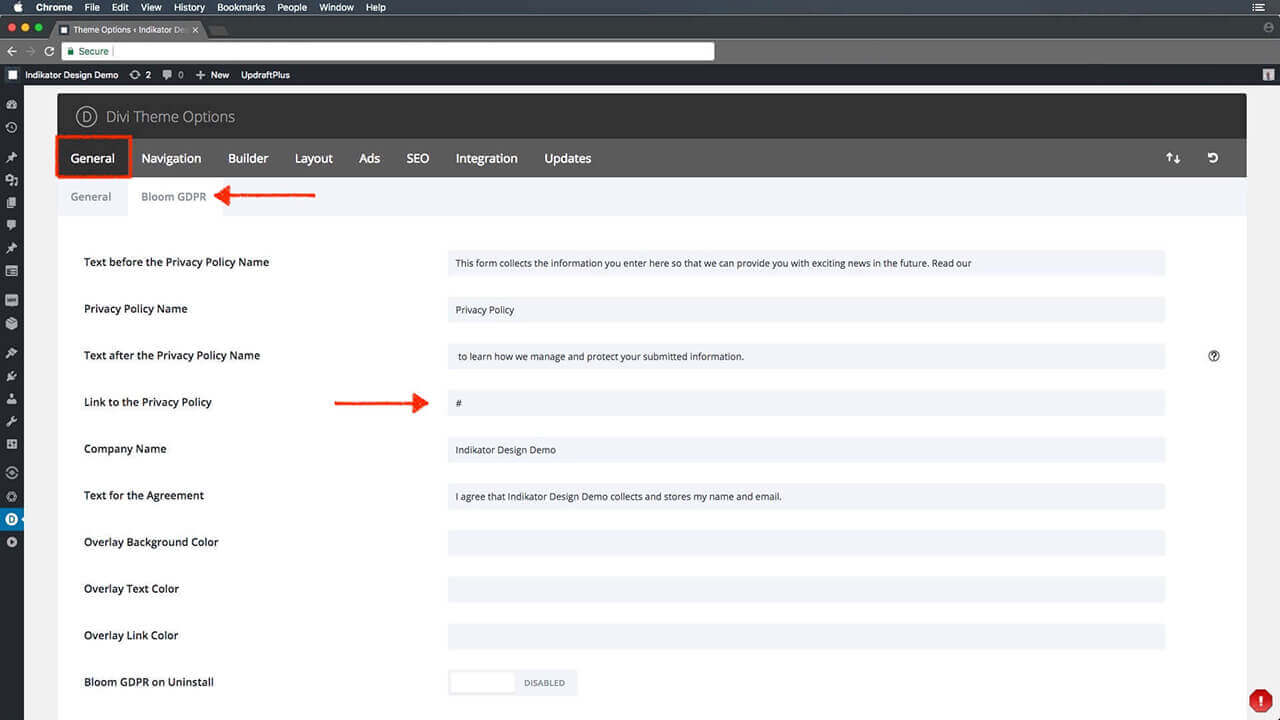Click the Text after the Privacy Policy Name field
The width and height of the screenshot is (1280, 720).
click(x=807, y=356)
